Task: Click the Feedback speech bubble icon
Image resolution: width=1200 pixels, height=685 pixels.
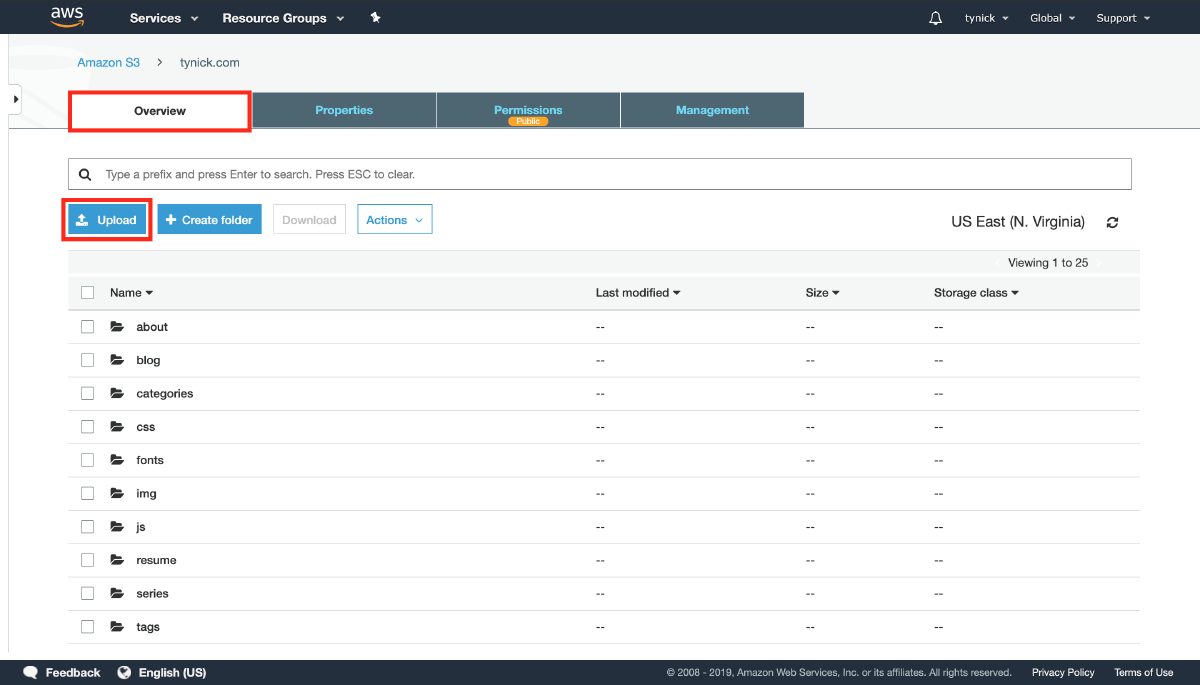Action: 31,672
